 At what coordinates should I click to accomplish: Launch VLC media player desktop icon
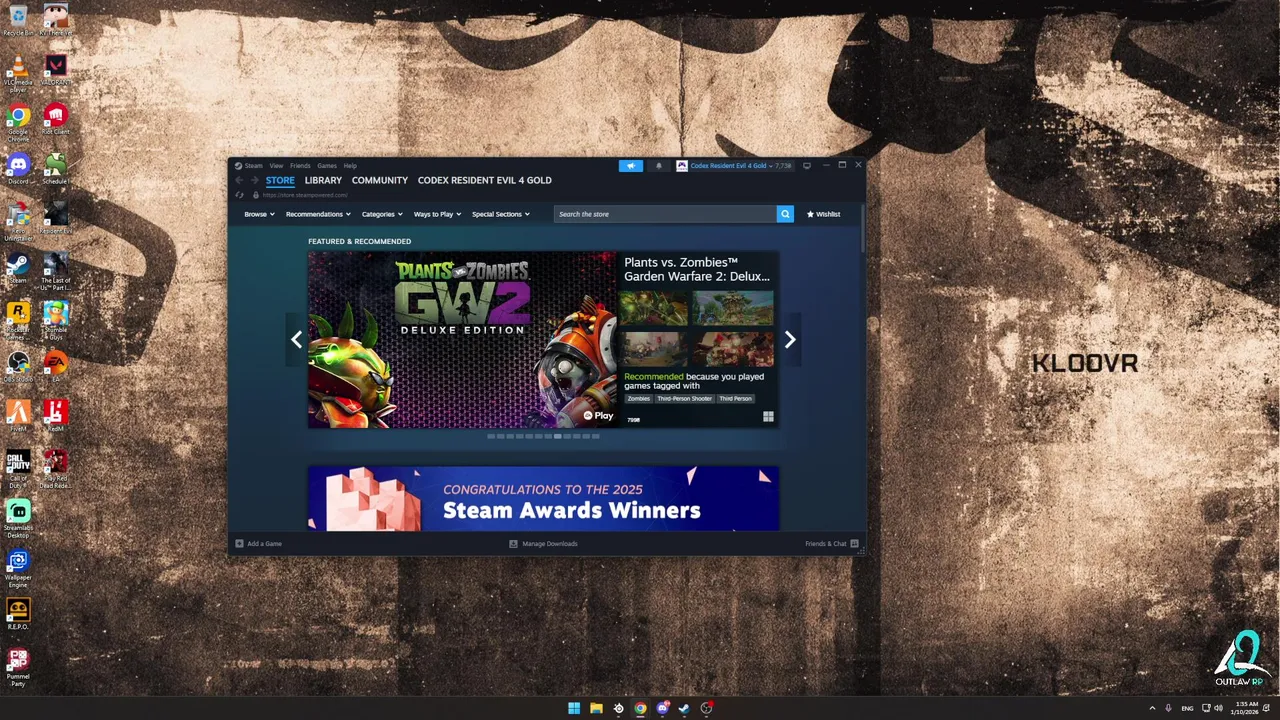[18, 74]
